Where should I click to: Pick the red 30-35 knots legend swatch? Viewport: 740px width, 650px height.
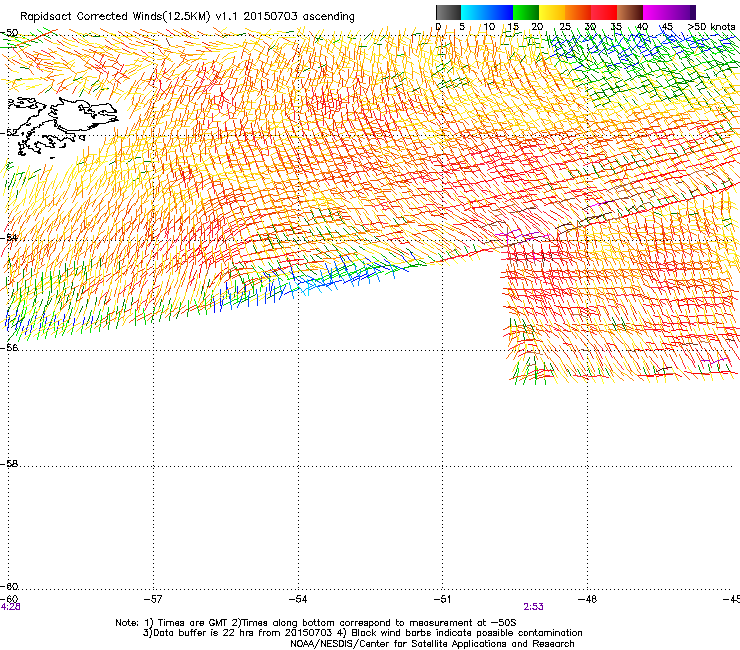pyautogui.click(x=604, y=12)
